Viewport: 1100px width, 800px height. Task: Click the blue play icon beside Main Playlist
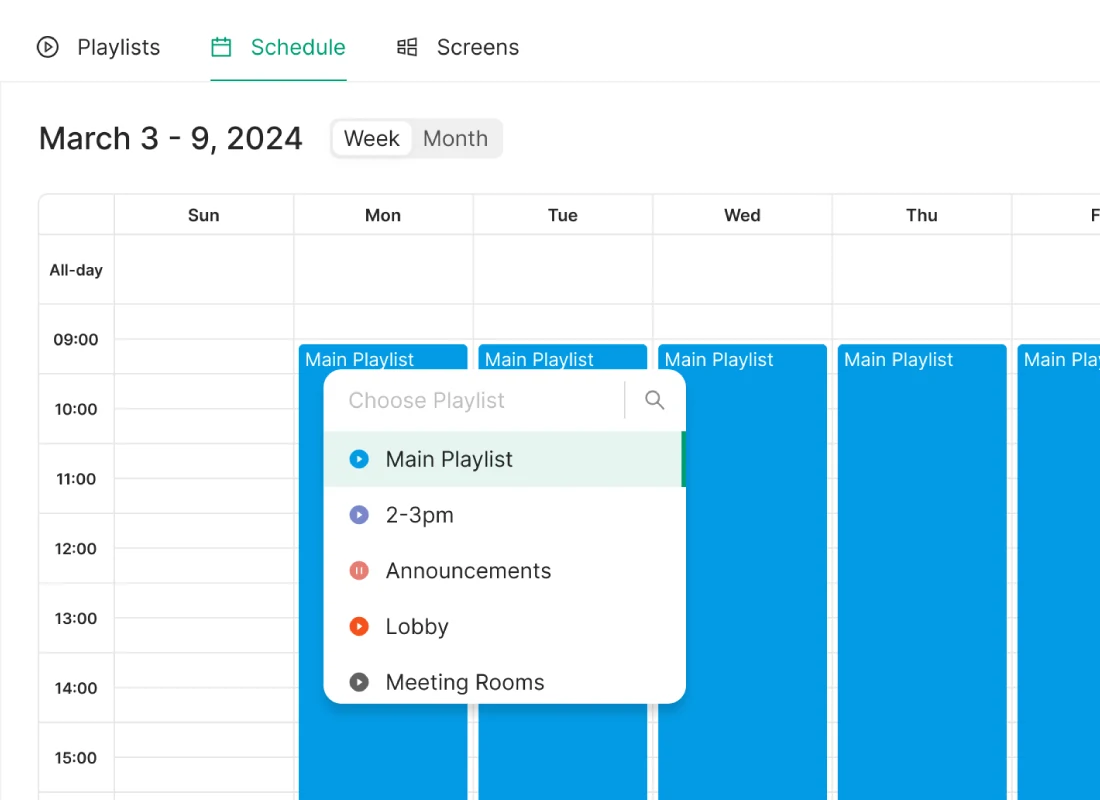(x=359, y=459)
